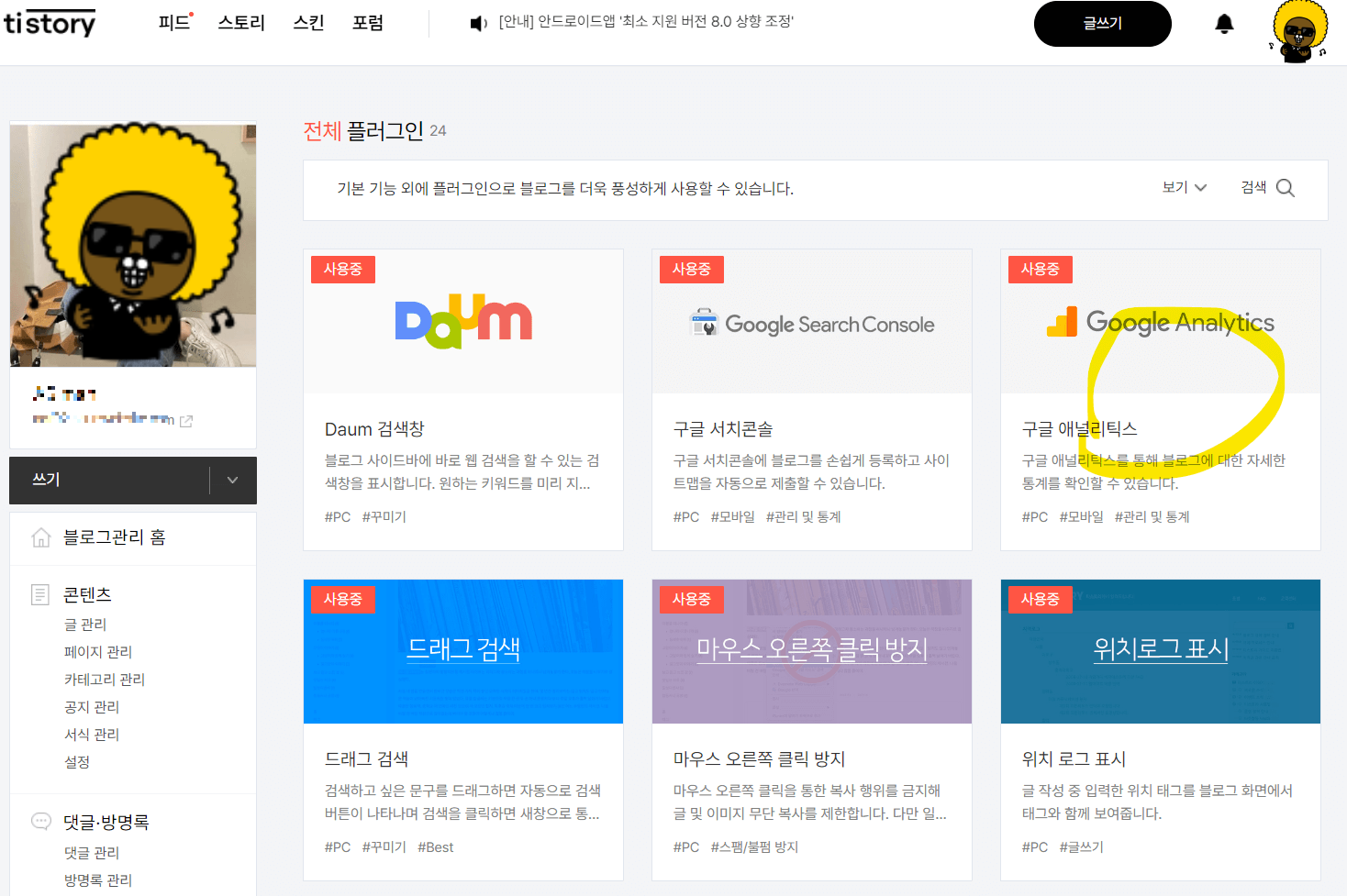Open the 위치로그 표시 plugin banner
1347x896 pixels.
pyautogui.click(x=1161, y=651)
